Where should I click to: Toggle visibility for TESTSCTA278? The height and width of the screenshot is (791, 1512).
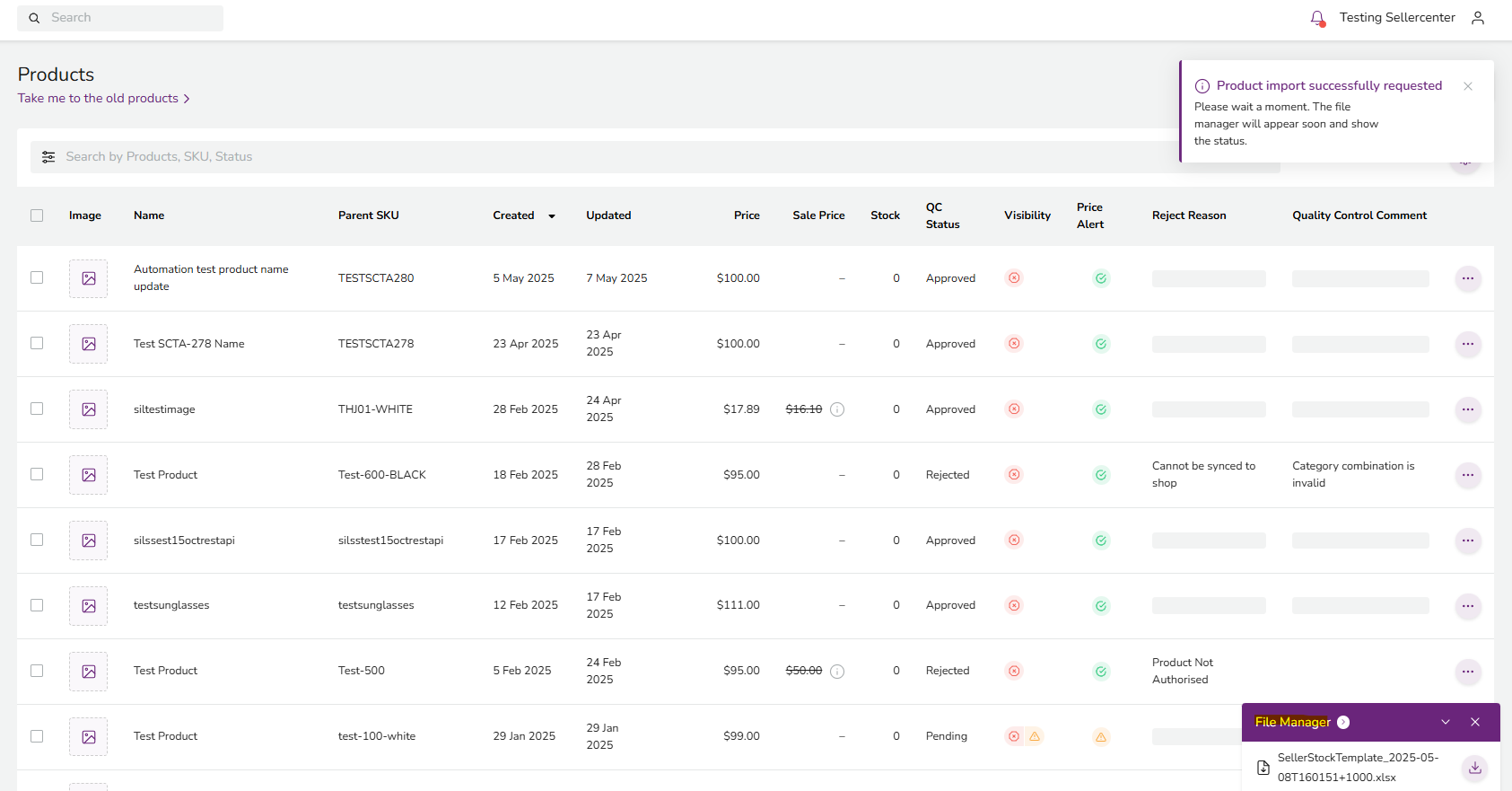(1014, 344)
